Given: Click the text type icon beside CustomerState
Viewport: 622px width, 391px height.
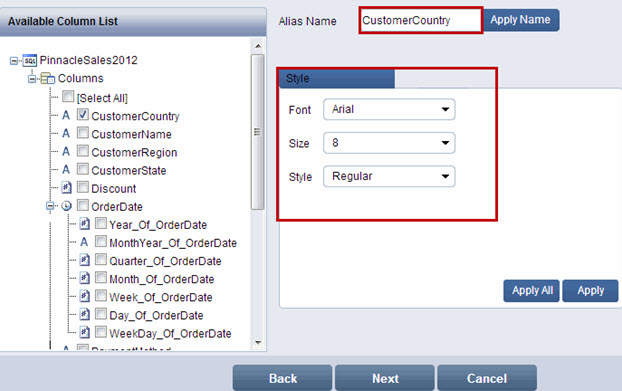Looking at the screenshot, I should (x=66, y=170).
